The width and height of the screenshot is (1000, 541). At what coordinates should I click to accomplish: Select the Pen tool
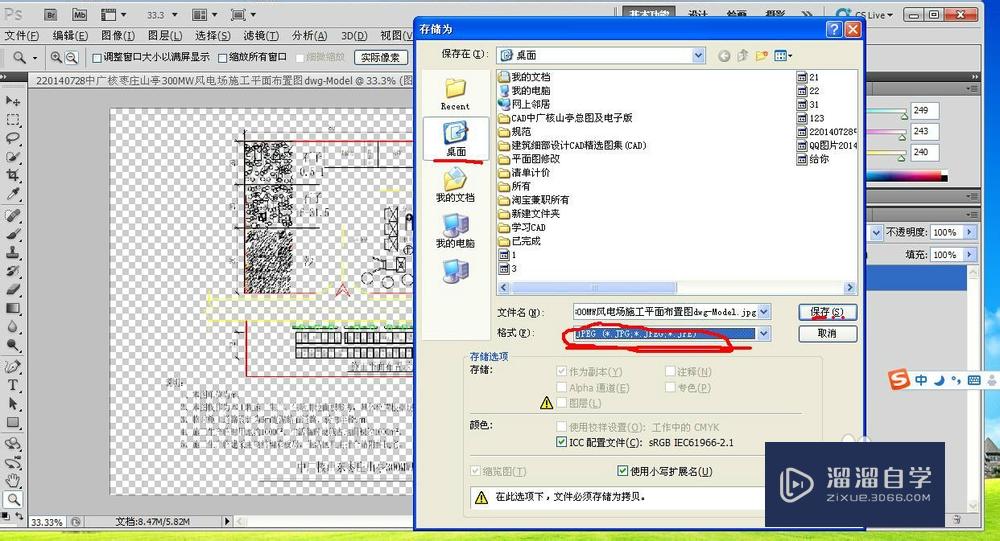[13, 366]
